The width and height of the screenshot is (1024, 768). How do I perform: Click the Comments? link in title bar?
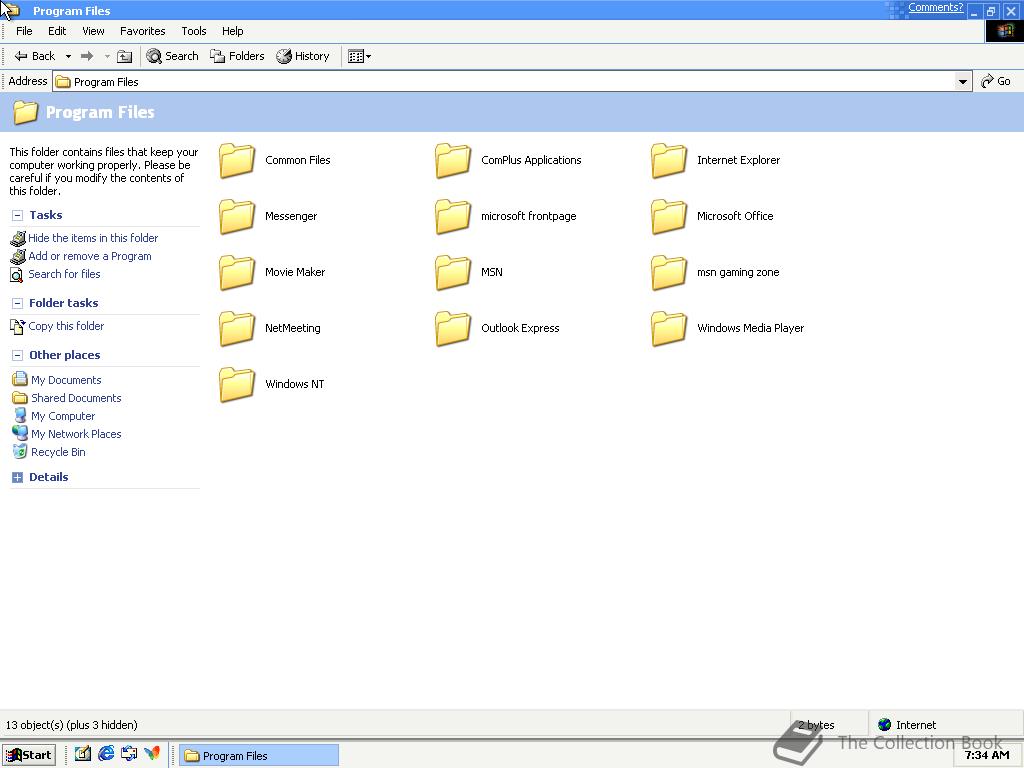tap(935, 8)
